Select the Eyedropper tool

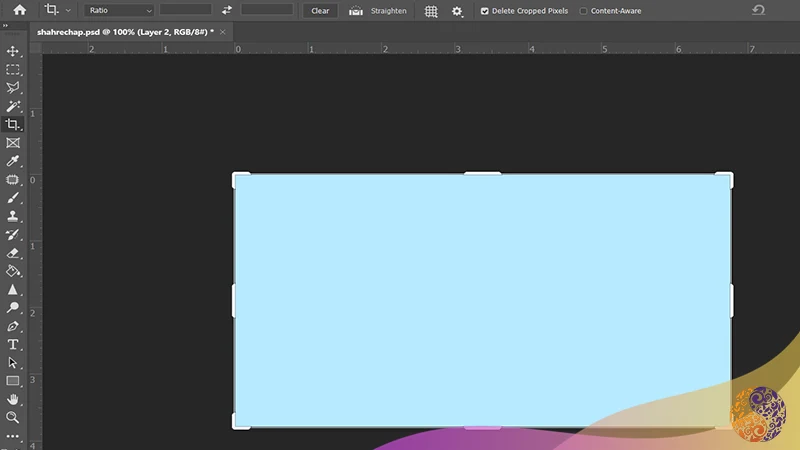(13, 161)
